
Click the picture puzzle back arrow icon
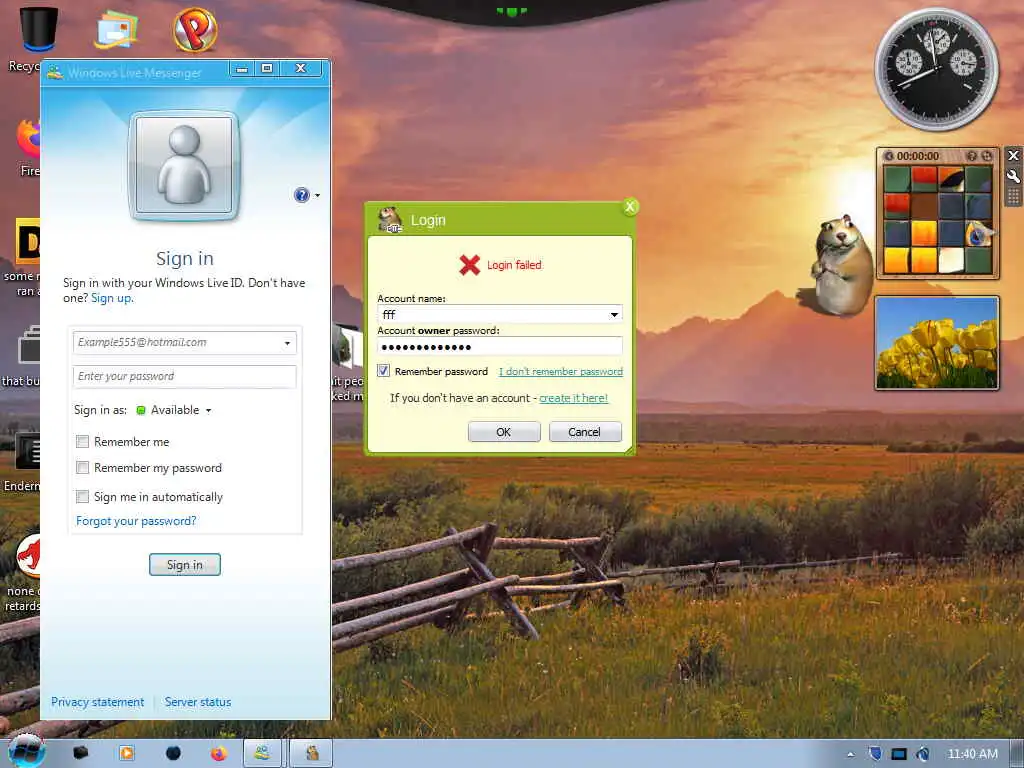pos(888,156)
